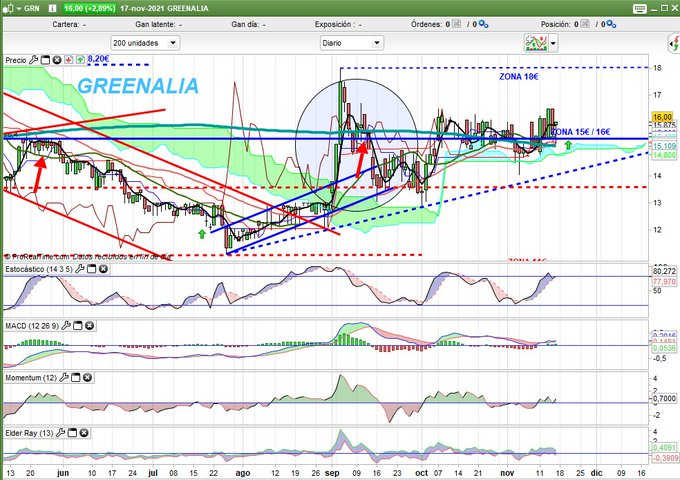Click the info icon beside GRN ticker

[x=52, y=8]
